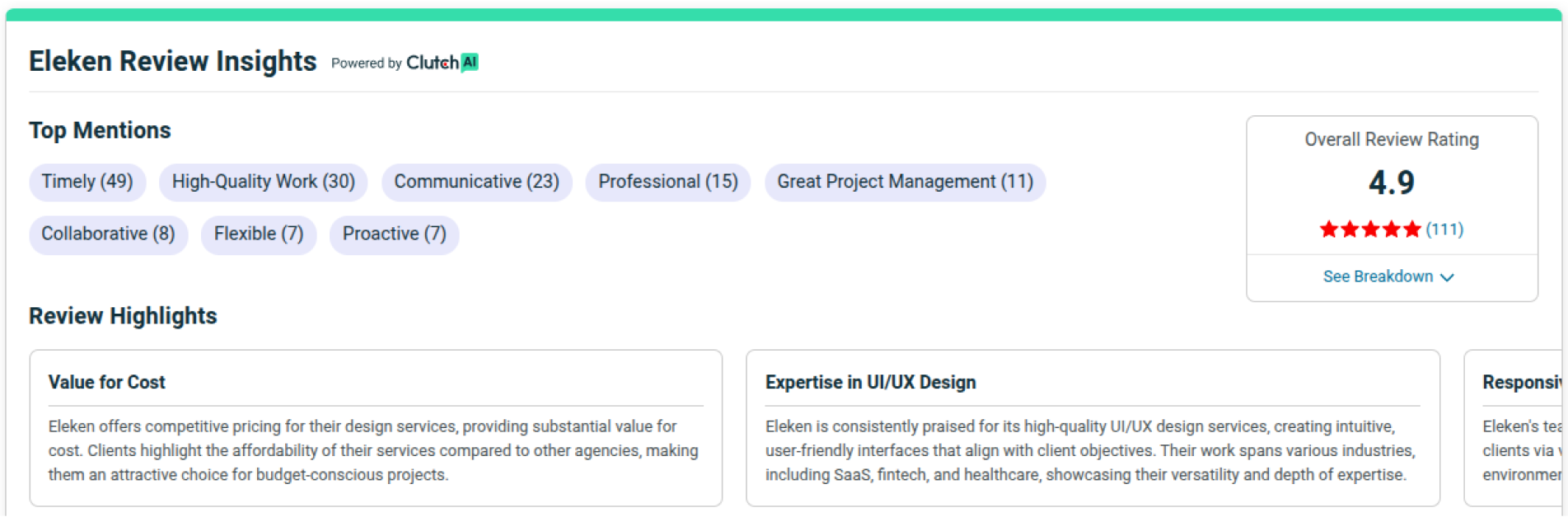Screen dimensions: 1568x517
Task: Select the Timely (49) mention chip
Action: [87, 182]
